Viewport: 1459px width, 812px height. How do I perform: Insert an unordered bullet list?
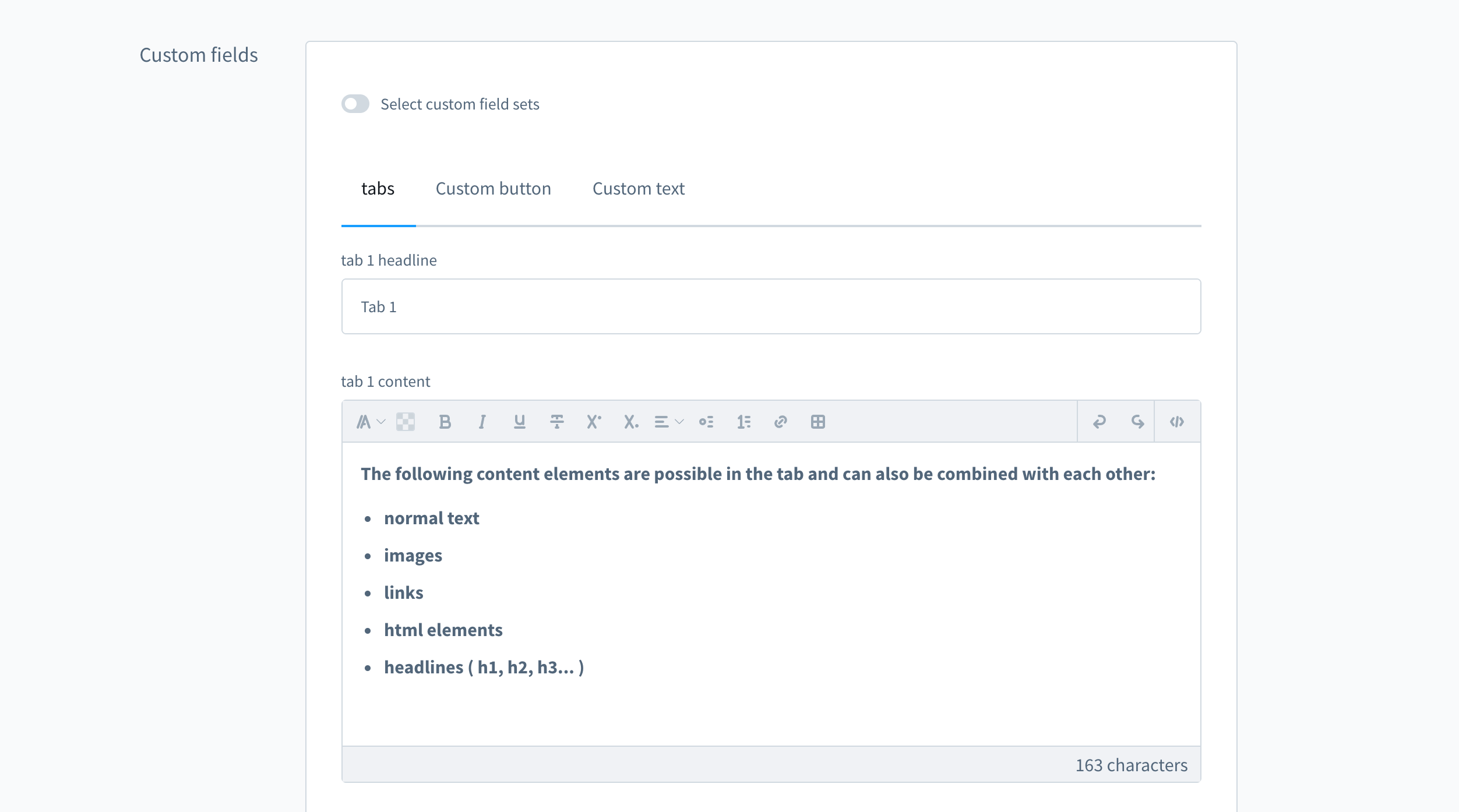[706, 422]
